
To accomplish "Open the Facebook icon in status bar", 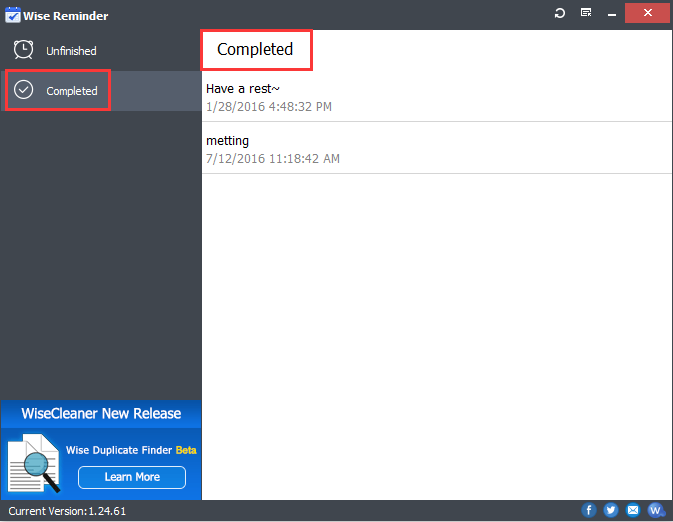I will point(588,510).
